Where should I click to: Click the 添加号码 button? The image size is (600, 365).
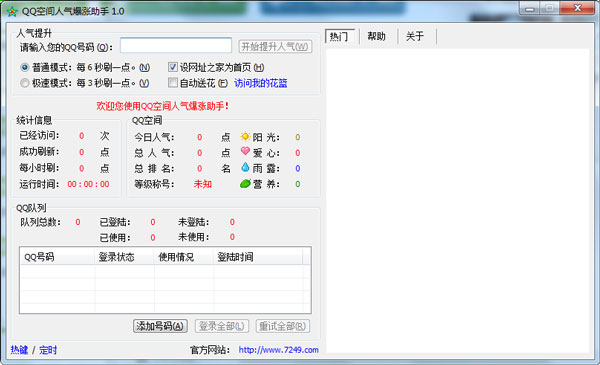coord(160,326)
